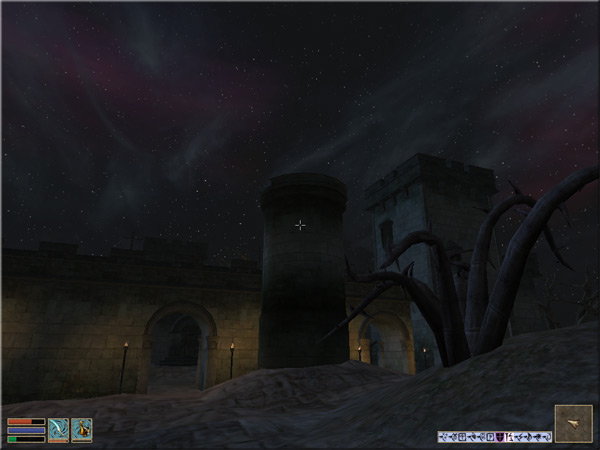This screenshot has width=600, height=450.
Task: Select the black shield-with-cross active effect icon
Action: 500,437
